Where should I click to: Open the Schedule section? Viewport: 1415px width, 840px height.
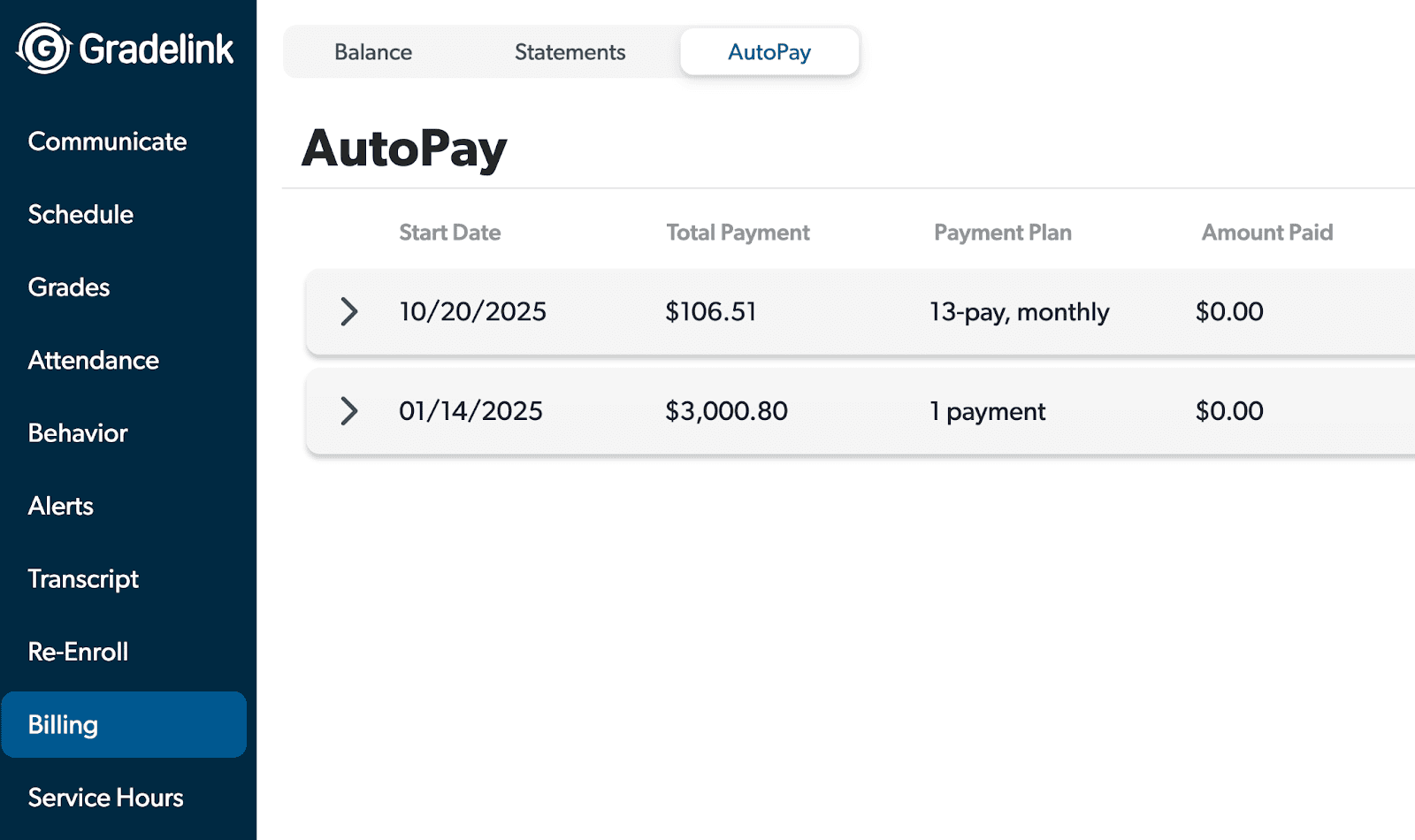80,214
